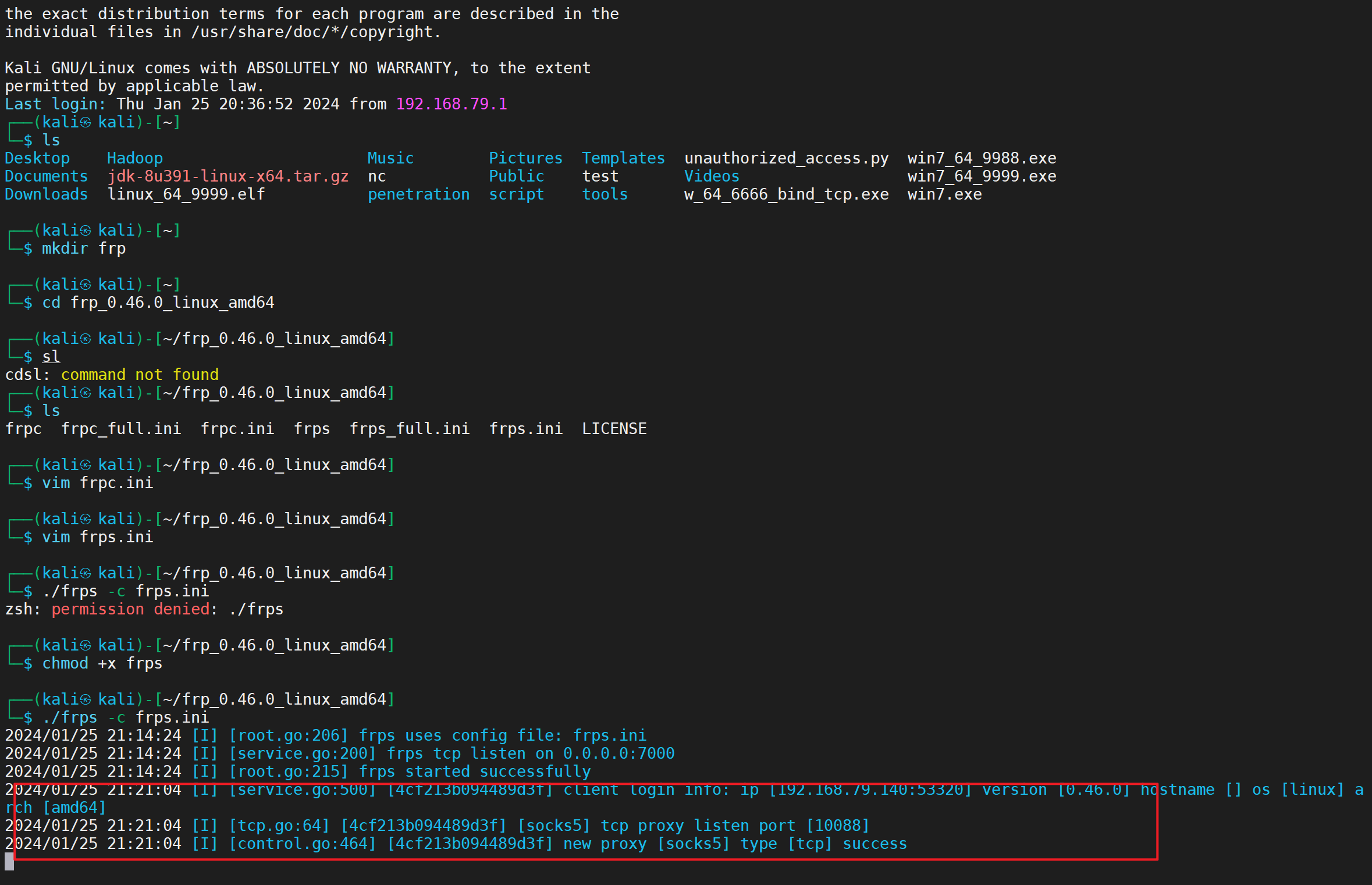
Task: Click unauthorized_access.py in the file list
Action: pyautogui.click(x=786, y=158)
